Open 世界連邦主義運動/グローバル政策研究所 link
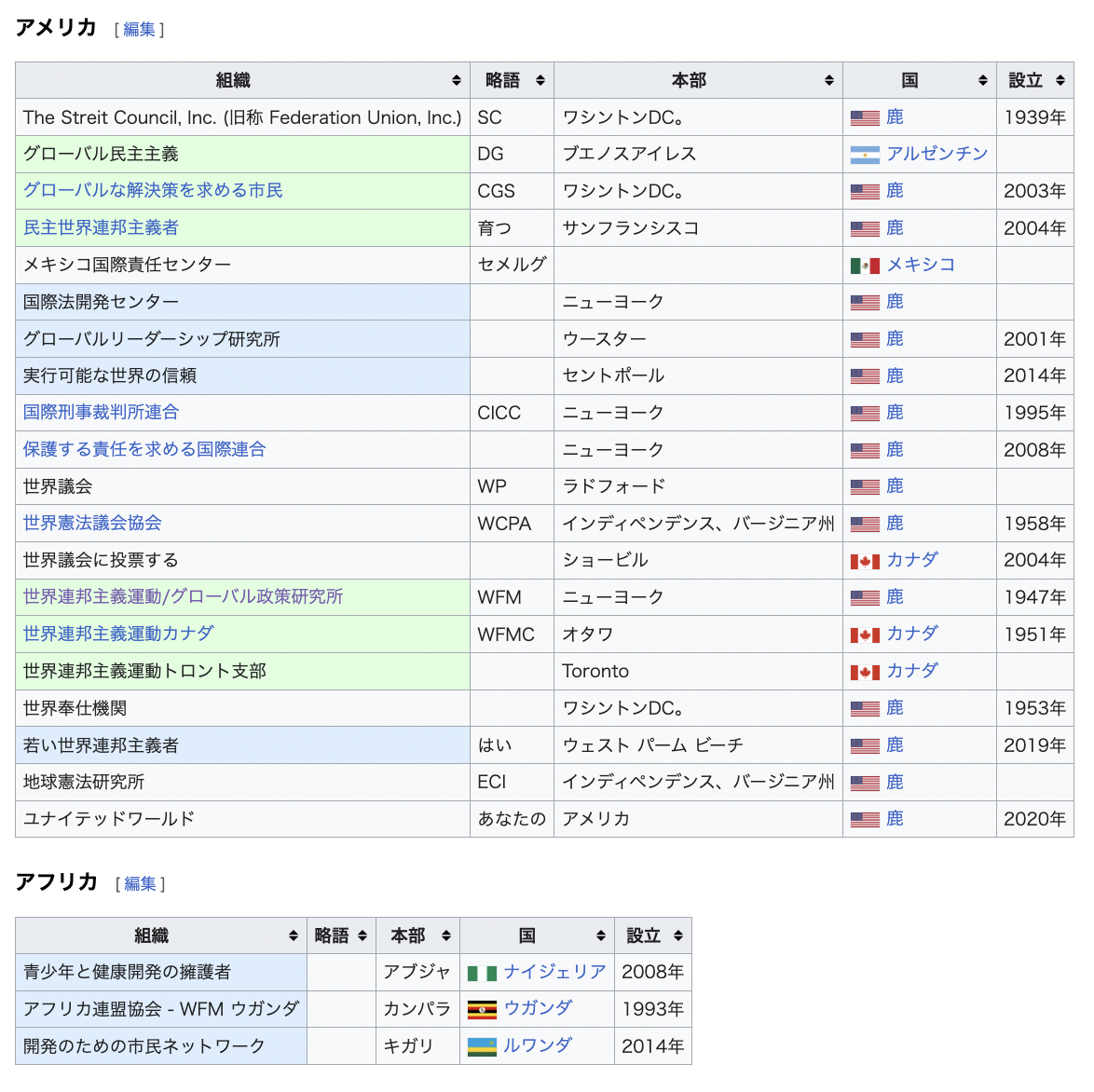 click(183, 596)
